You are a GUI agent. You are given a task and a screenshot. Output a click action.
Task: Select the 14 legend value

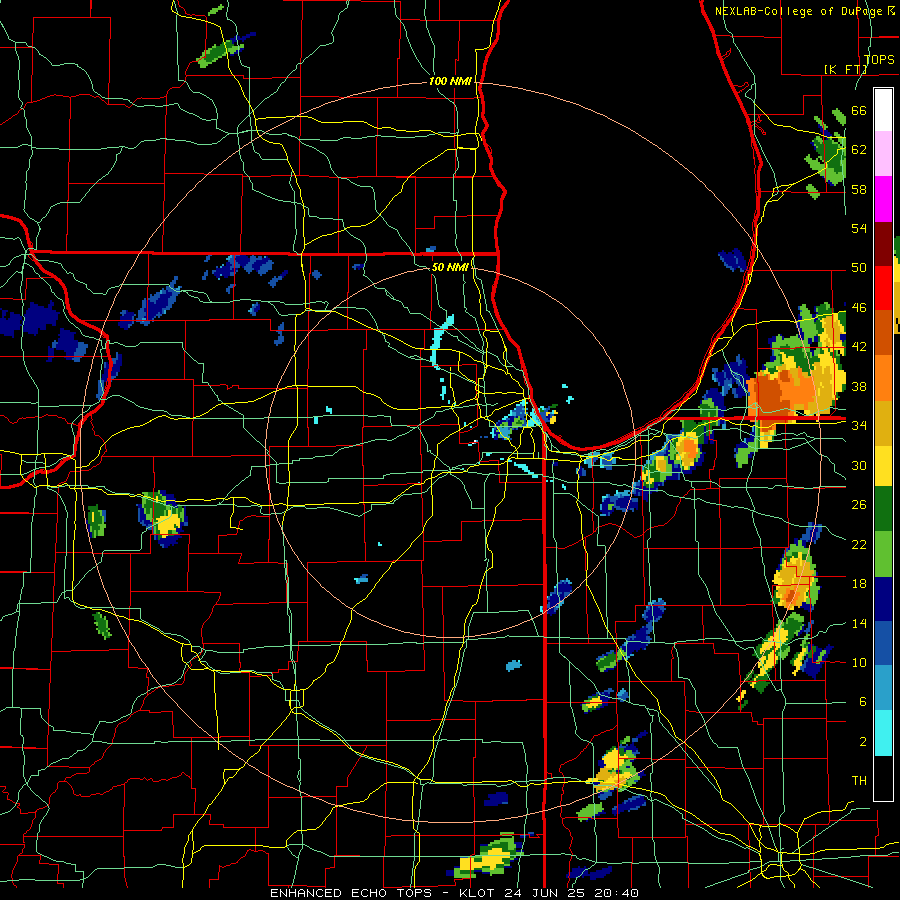pyautogui.click(x=859, y=623)
